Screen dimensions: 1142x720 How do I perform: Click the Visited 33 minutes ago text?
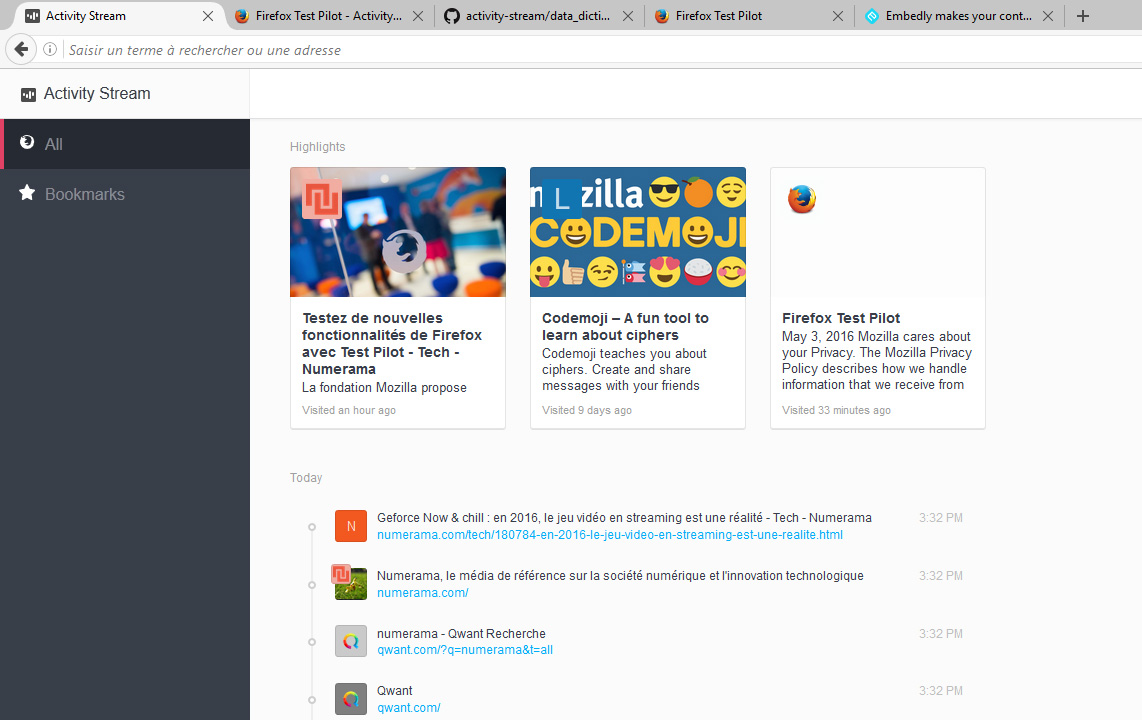(x=836, y=411)
